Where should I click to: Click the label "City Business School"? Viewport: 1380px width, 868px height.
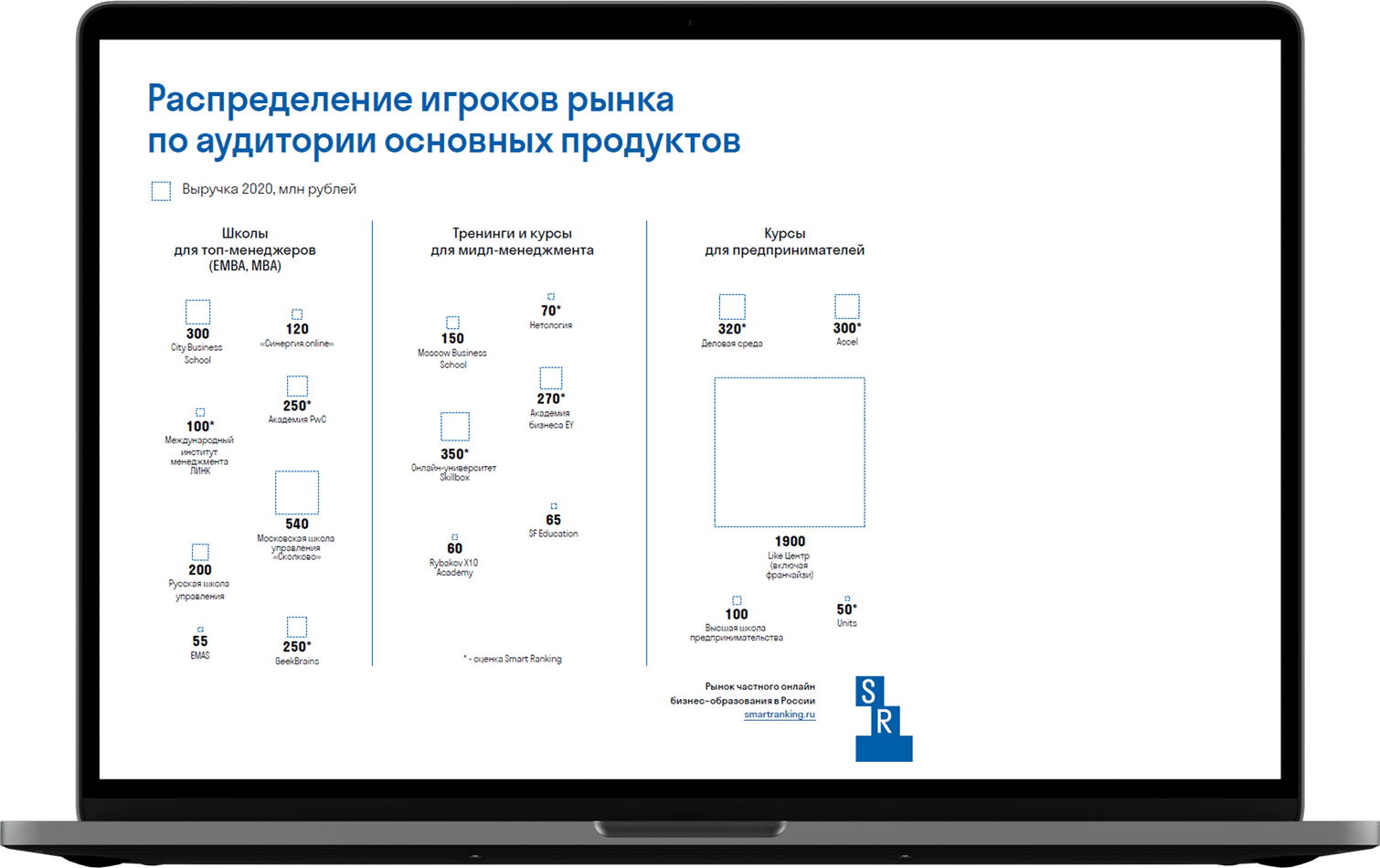tap(197, 354)
